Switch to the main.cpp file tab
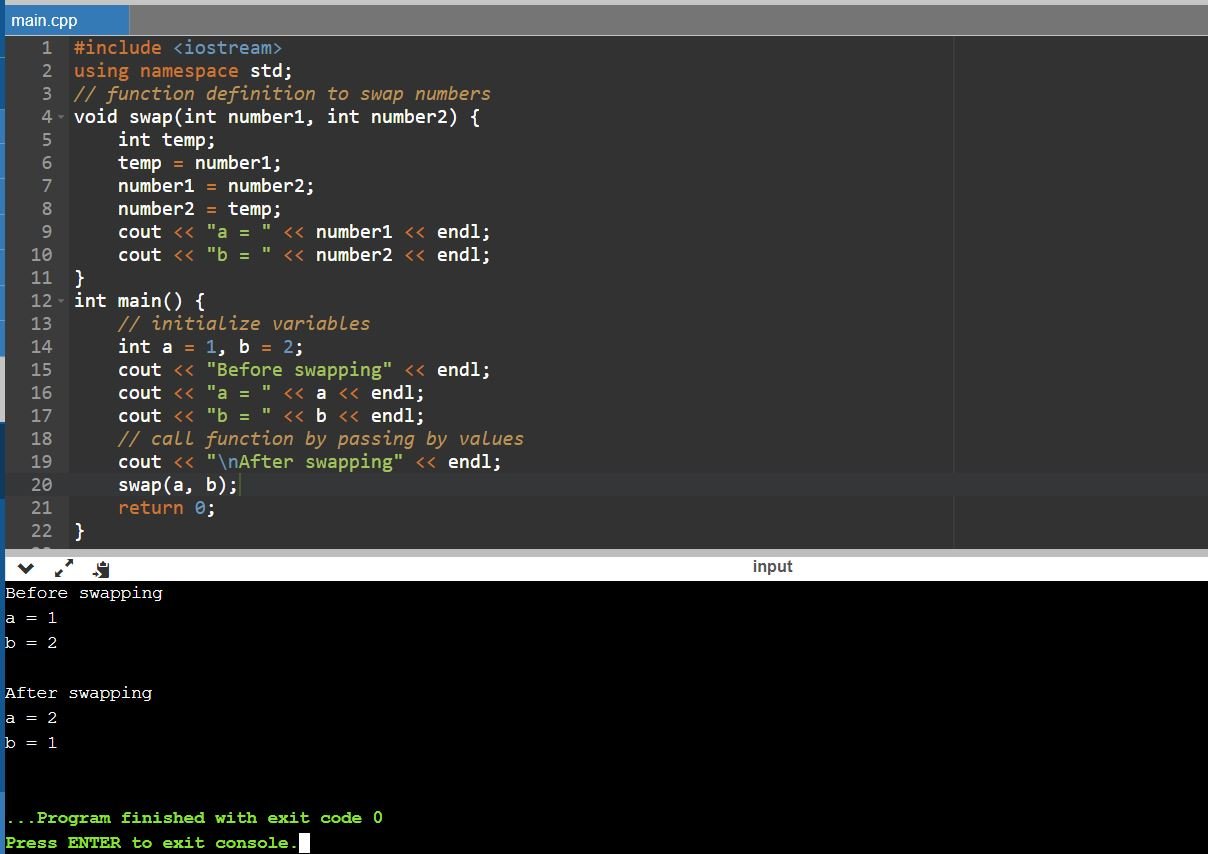 pos(67,20)
